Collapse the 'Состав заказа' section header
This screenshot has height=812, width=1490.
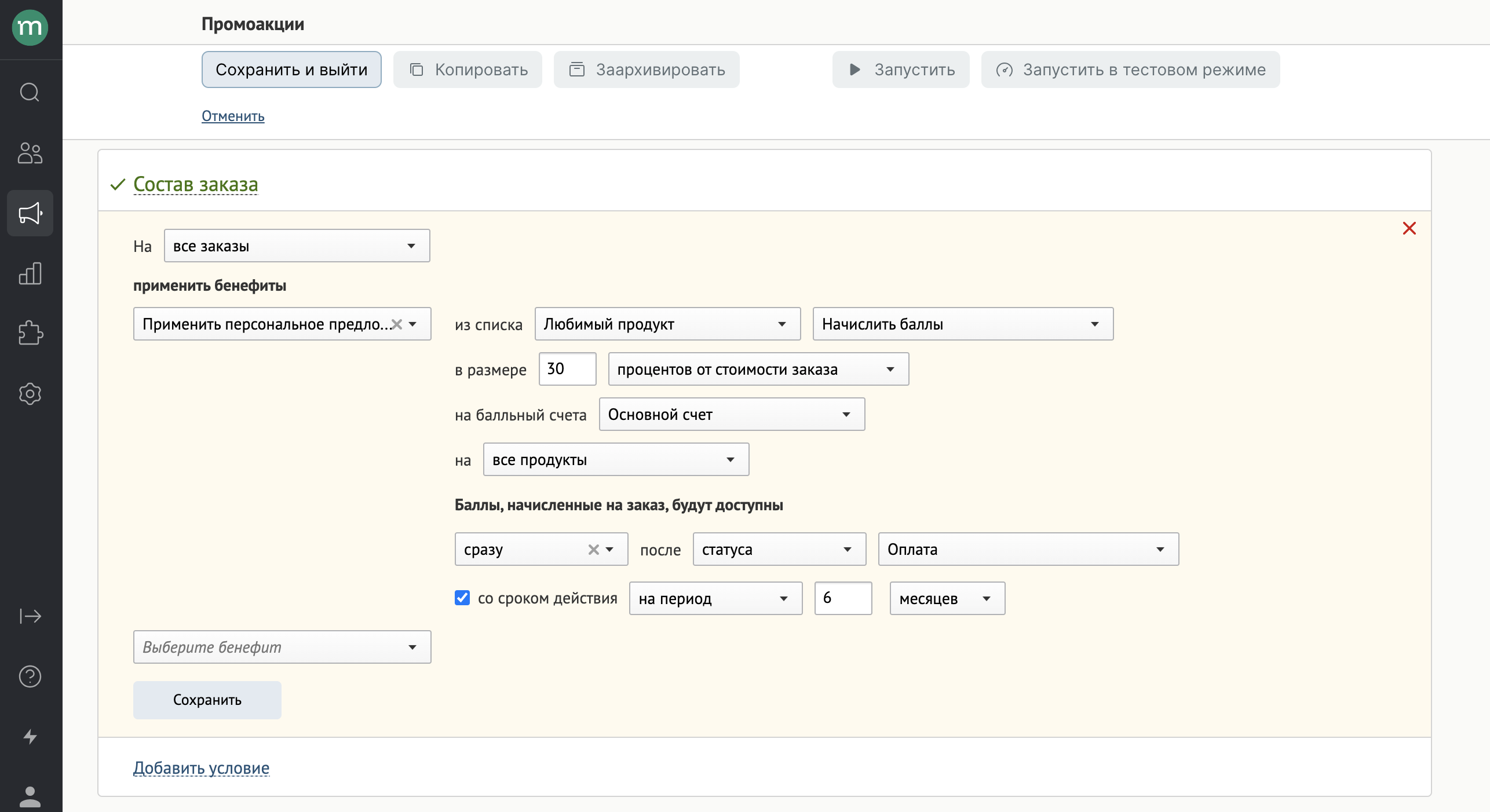pos(196,184)
